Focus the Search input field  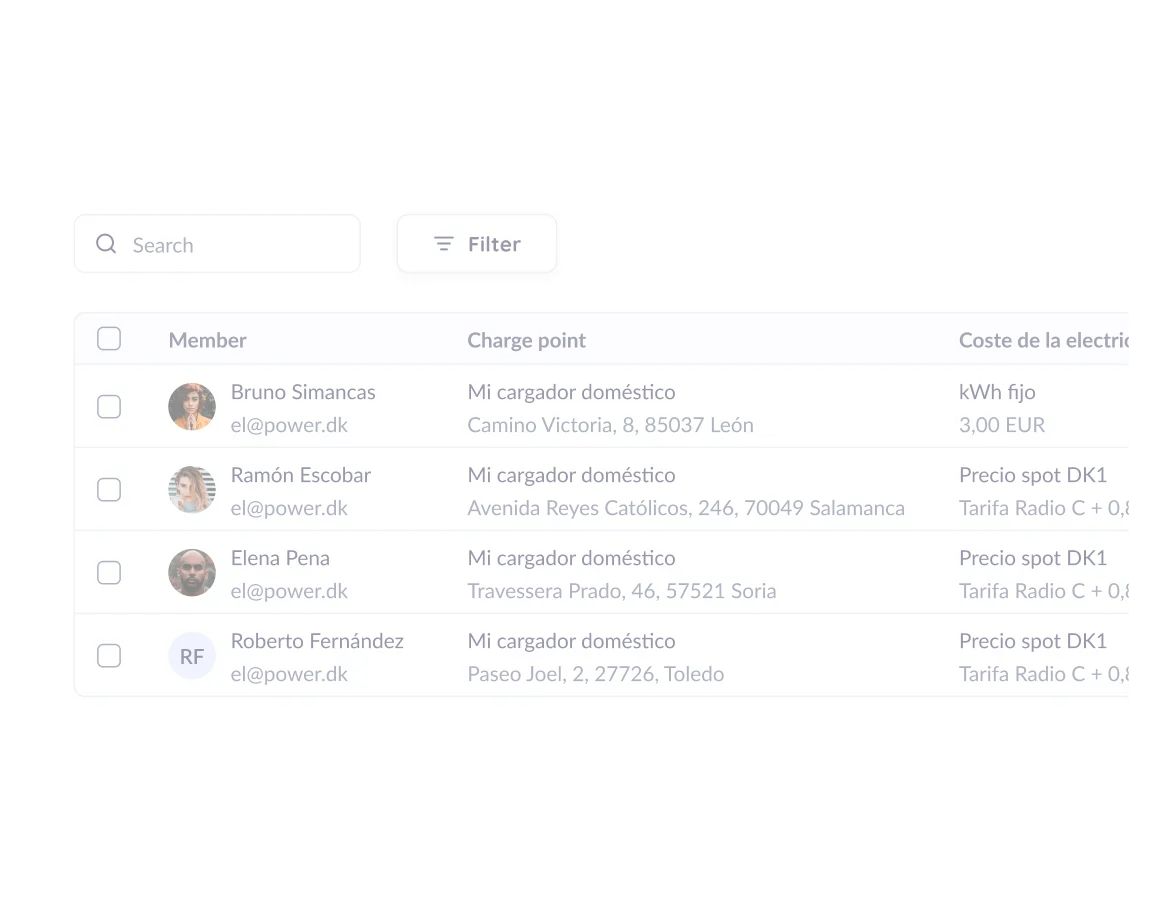217,243
